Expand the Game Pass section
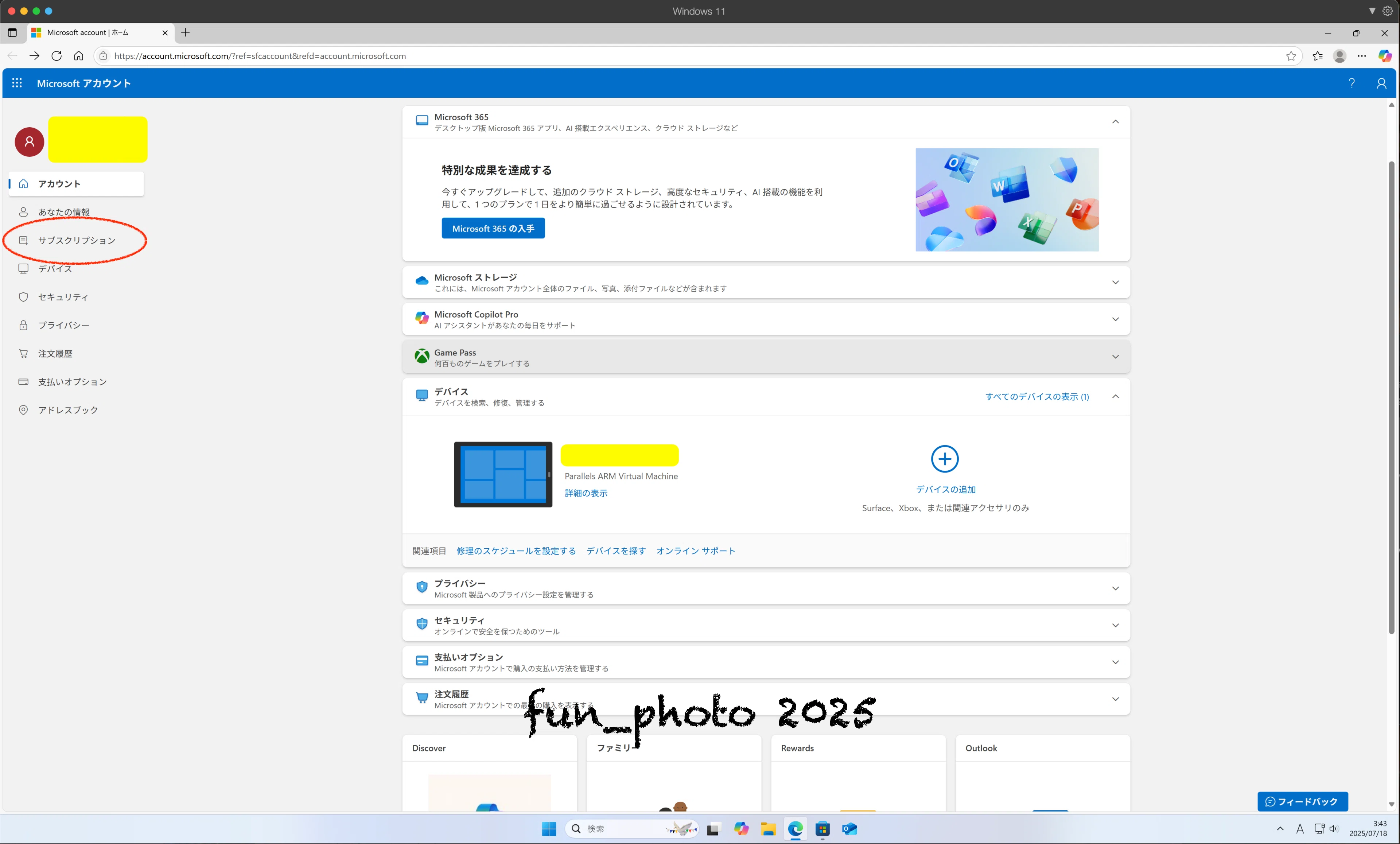The height and width of the screenshot is (844, 1400). [x=1115, y=357]
